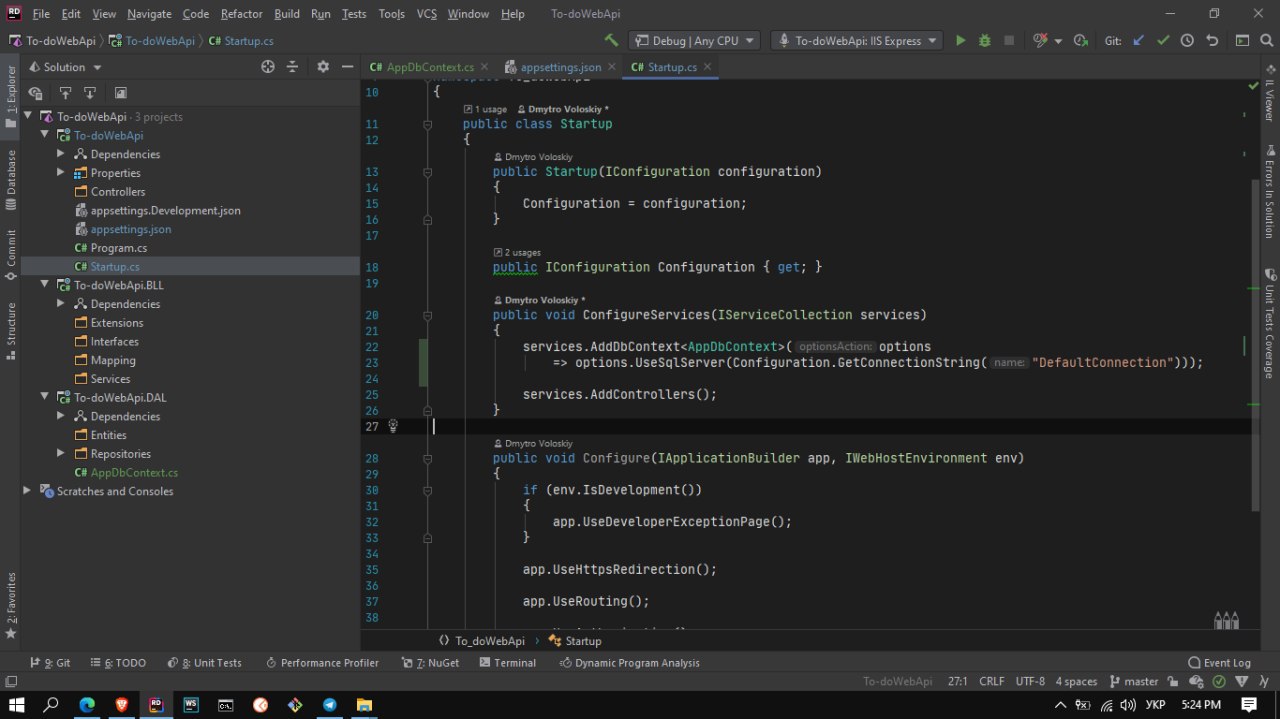Image resolution: width=1280 pixels, height=719 pixels.
Task: Open the Windows Start menu
Action: [x=16, y=705]
